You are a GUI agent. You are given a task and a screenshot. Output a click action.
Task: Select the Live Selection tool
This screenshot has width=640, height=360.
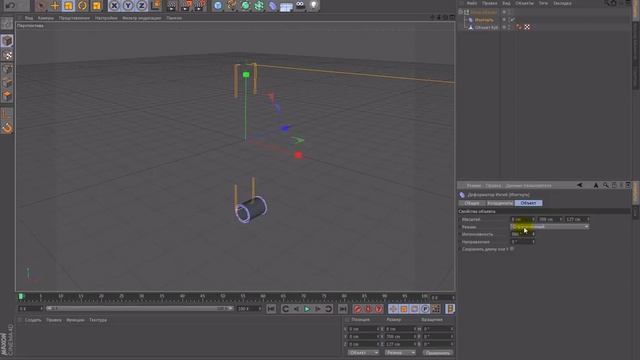pos(40,5)
